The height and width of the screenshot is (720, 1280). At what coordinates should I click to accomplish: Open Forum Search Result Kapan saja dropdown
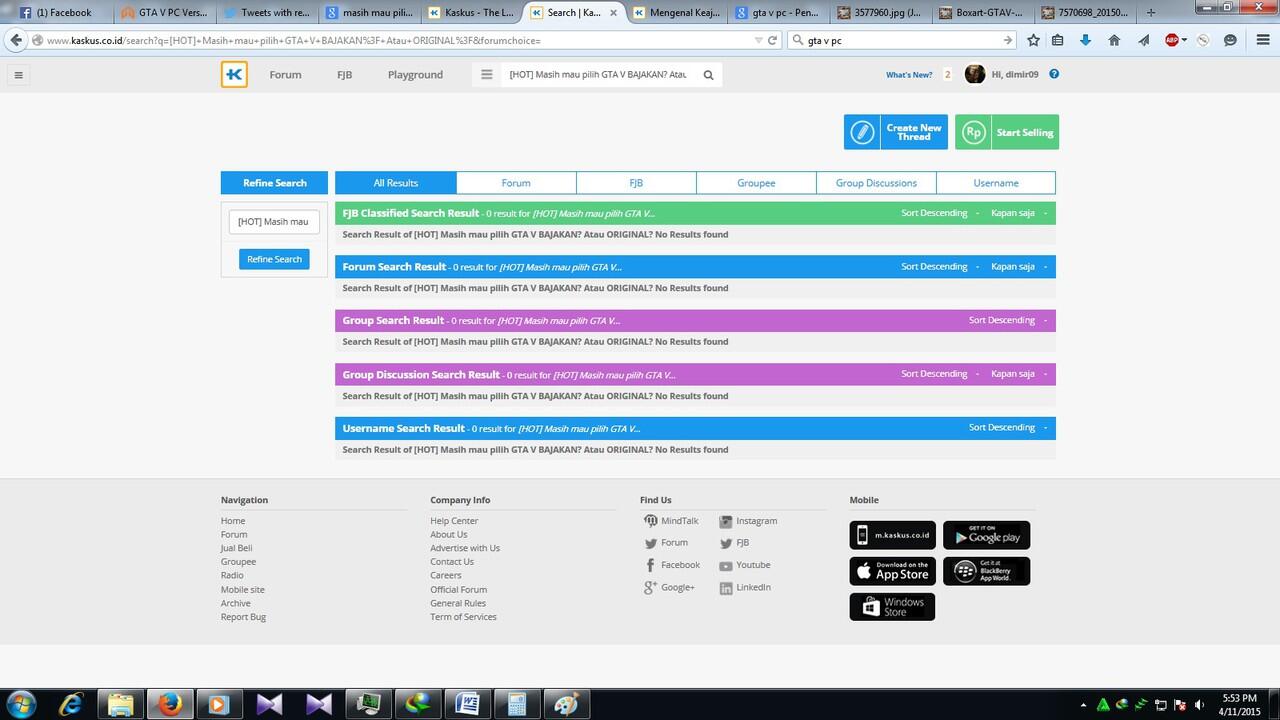[1019, 267]
